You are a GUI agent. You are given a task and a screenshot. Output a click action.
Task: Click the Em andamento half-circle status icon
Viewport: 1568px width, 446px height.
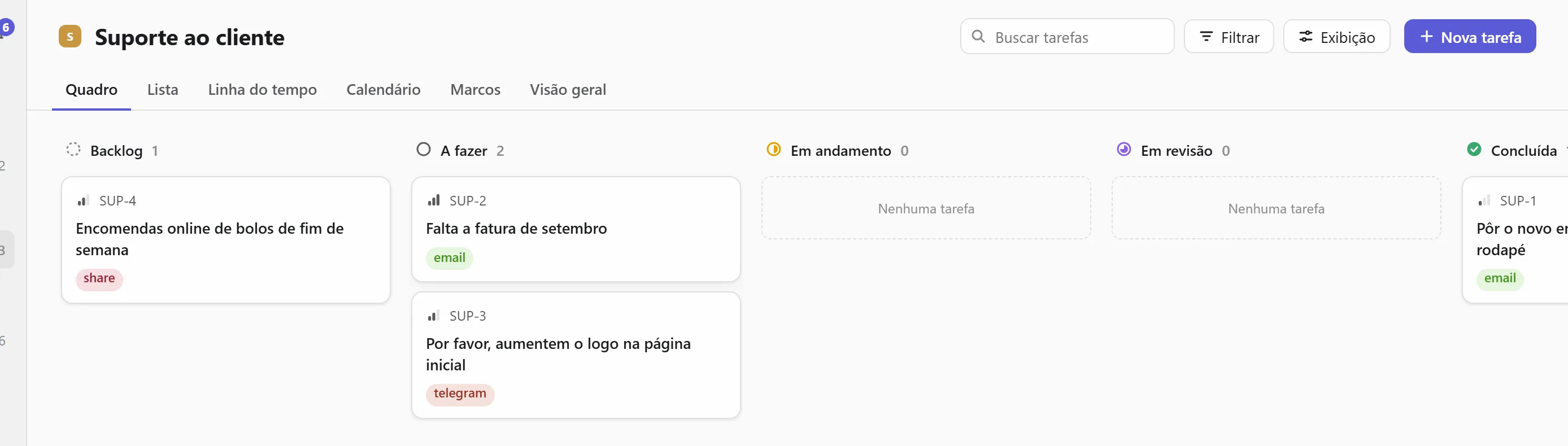774,150
